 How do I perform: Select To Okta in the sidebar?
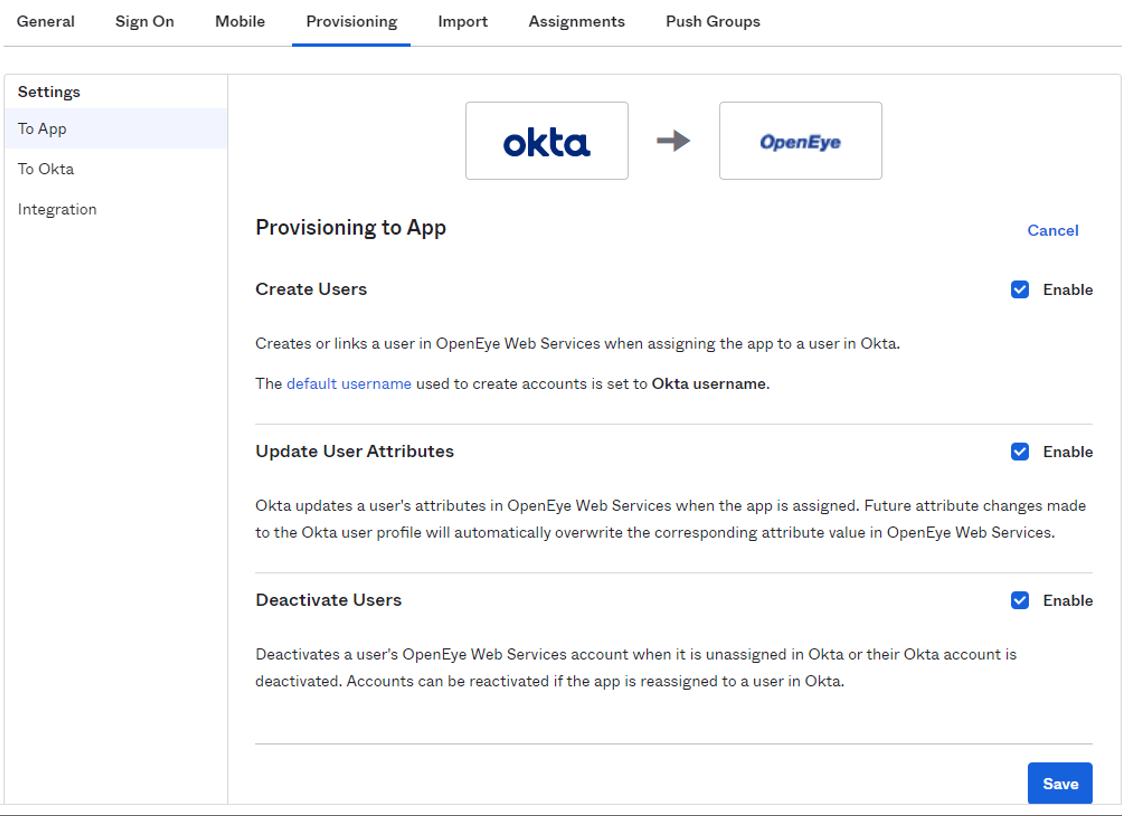(x=44, y=168)
